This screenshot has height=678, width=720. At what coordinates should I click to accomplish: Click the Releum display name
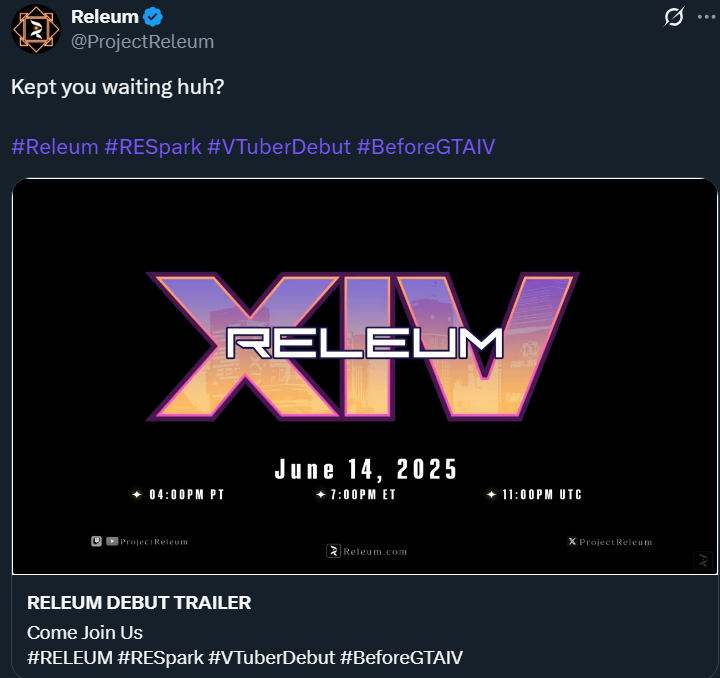105,17
